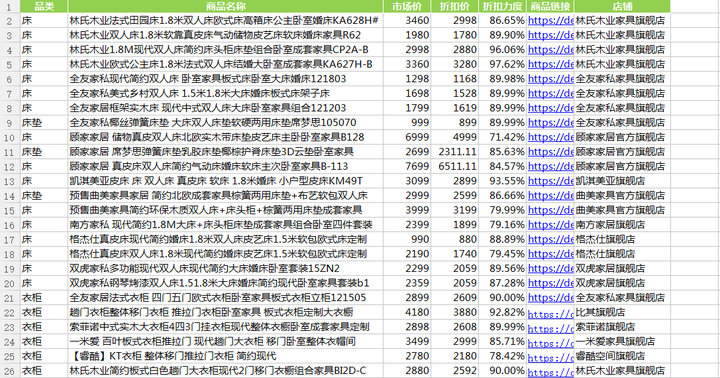Click the product name ending KA628H#
The width and height of the screenshot is (720, 378).
click(x=224, y=20)
